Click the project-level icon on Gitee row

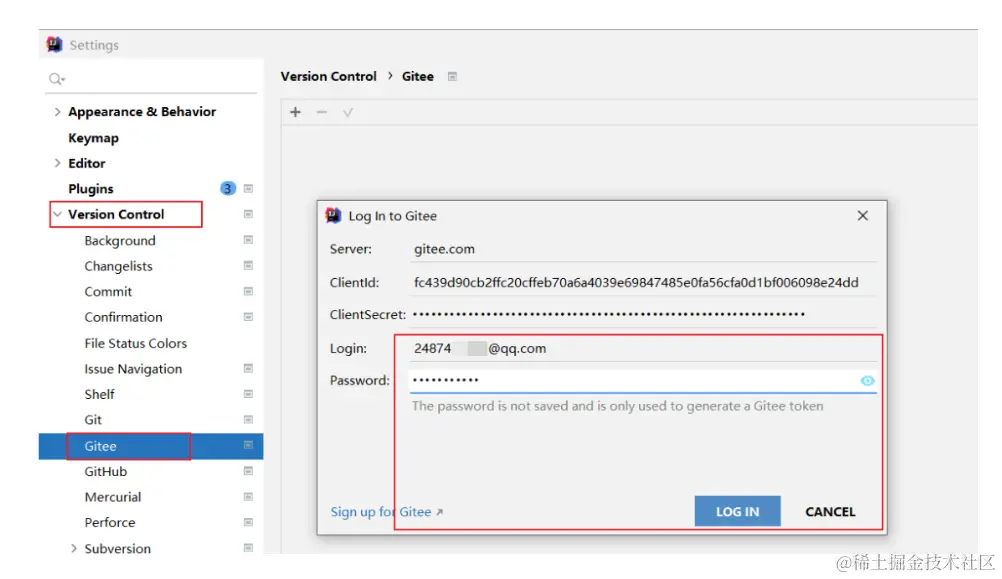pyautogui.click(x=249, y=445)
